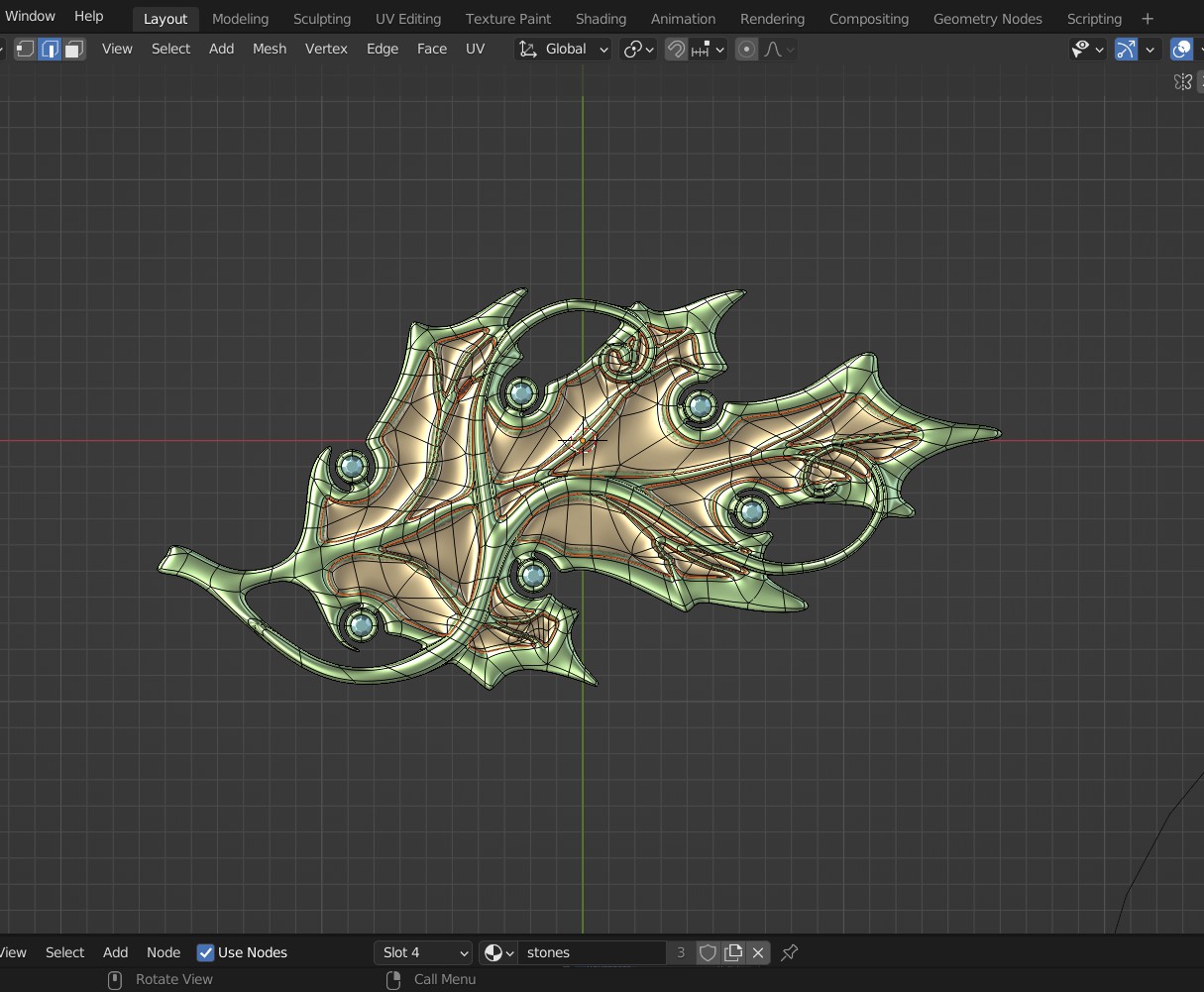The height and width of the screenshot is (992, 1204).
Task: Switch to vertex select mode
Action: point(26,49)
